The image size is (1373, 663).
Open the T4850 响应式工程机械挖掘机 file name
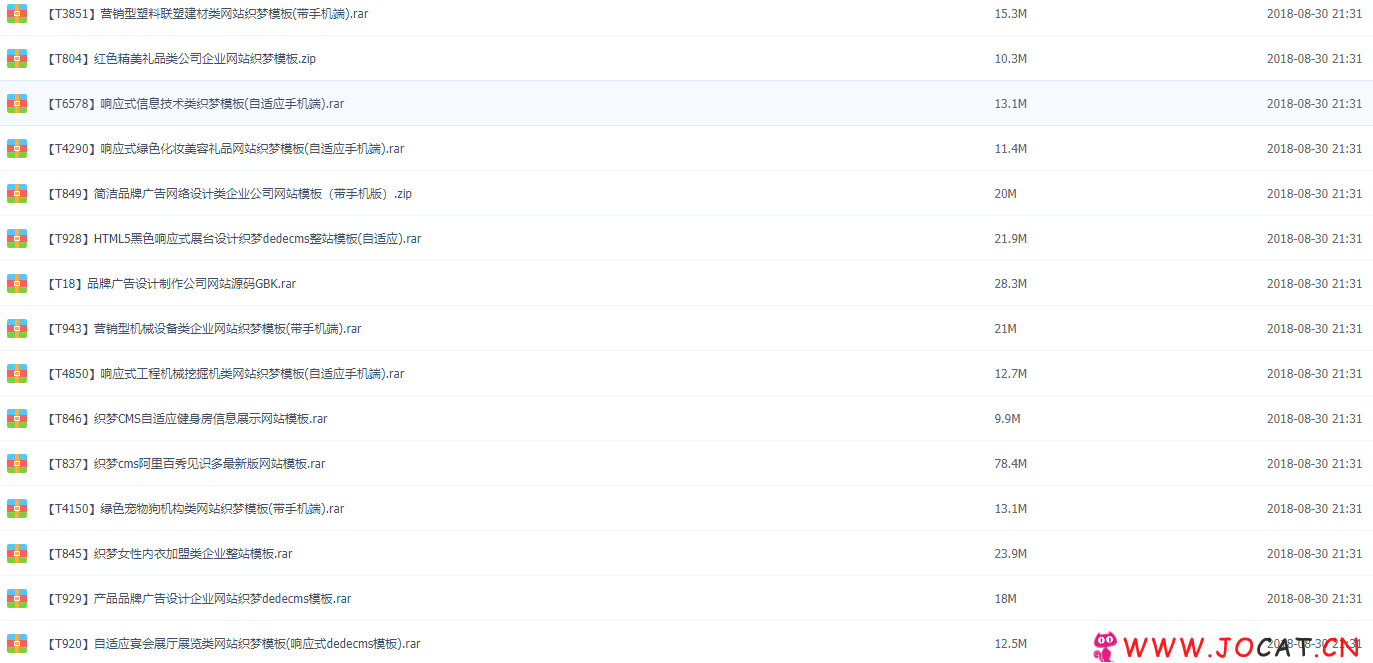pos(225,374)
